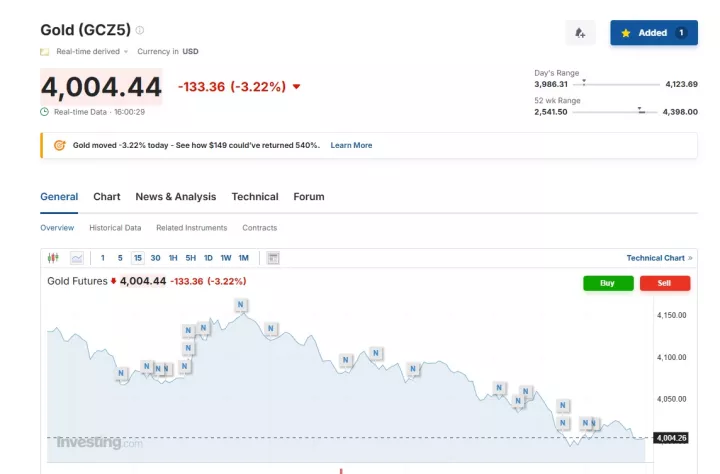Click the 4,004.26 current price label
The image size is (720, 474).
click(x=671, y=437)
